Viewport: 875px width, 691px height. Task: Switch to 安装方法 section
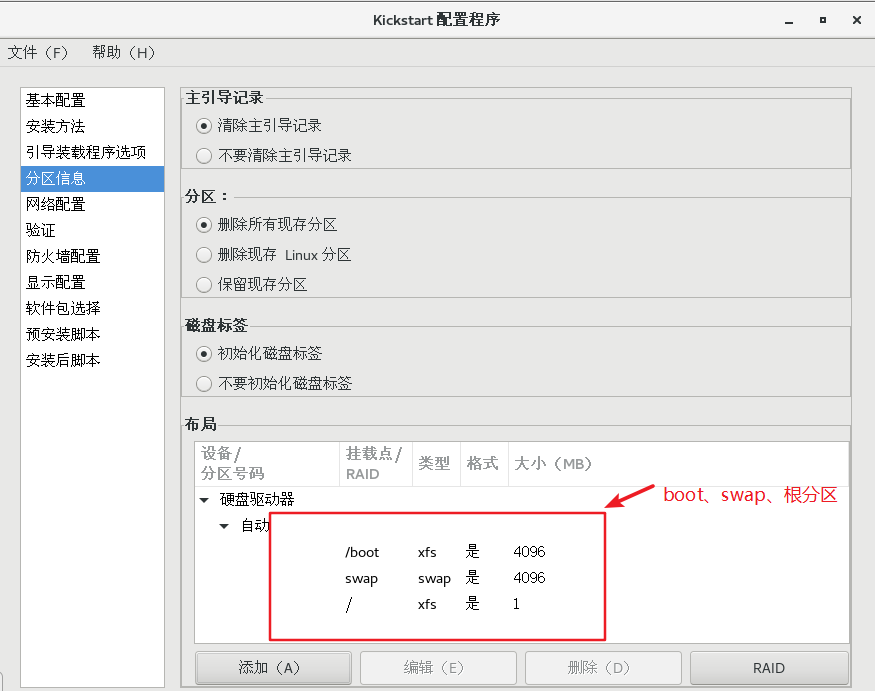click(93, 127)
